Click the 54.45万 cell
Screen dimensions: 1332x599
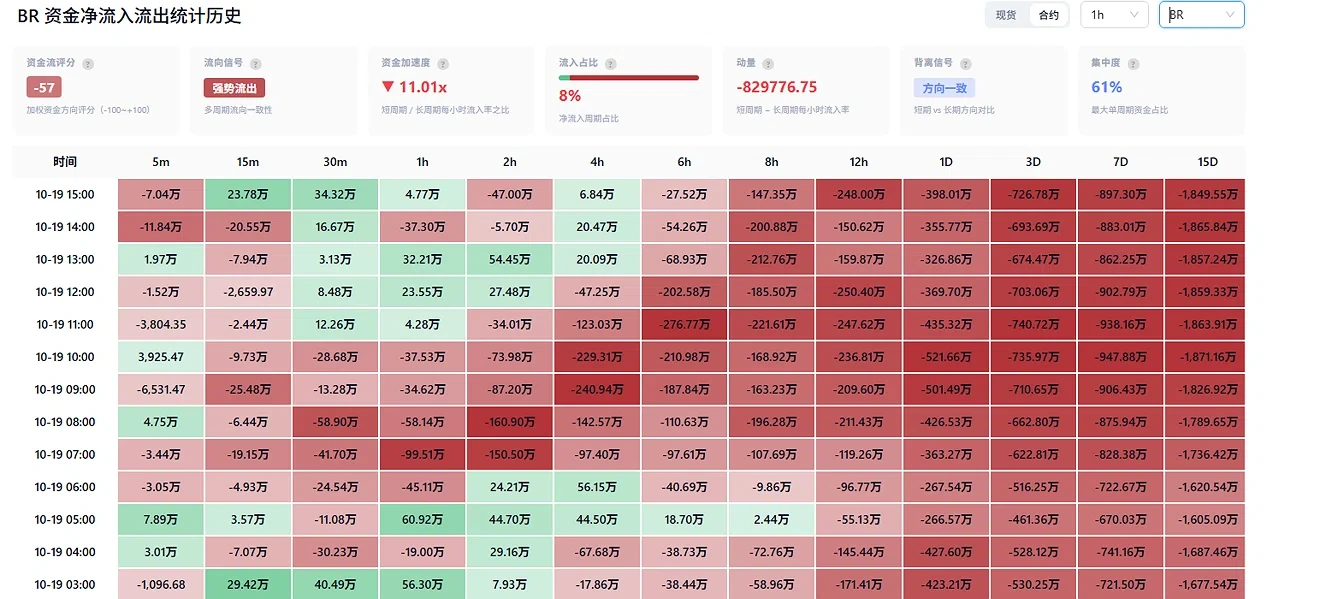coord(510,260)
